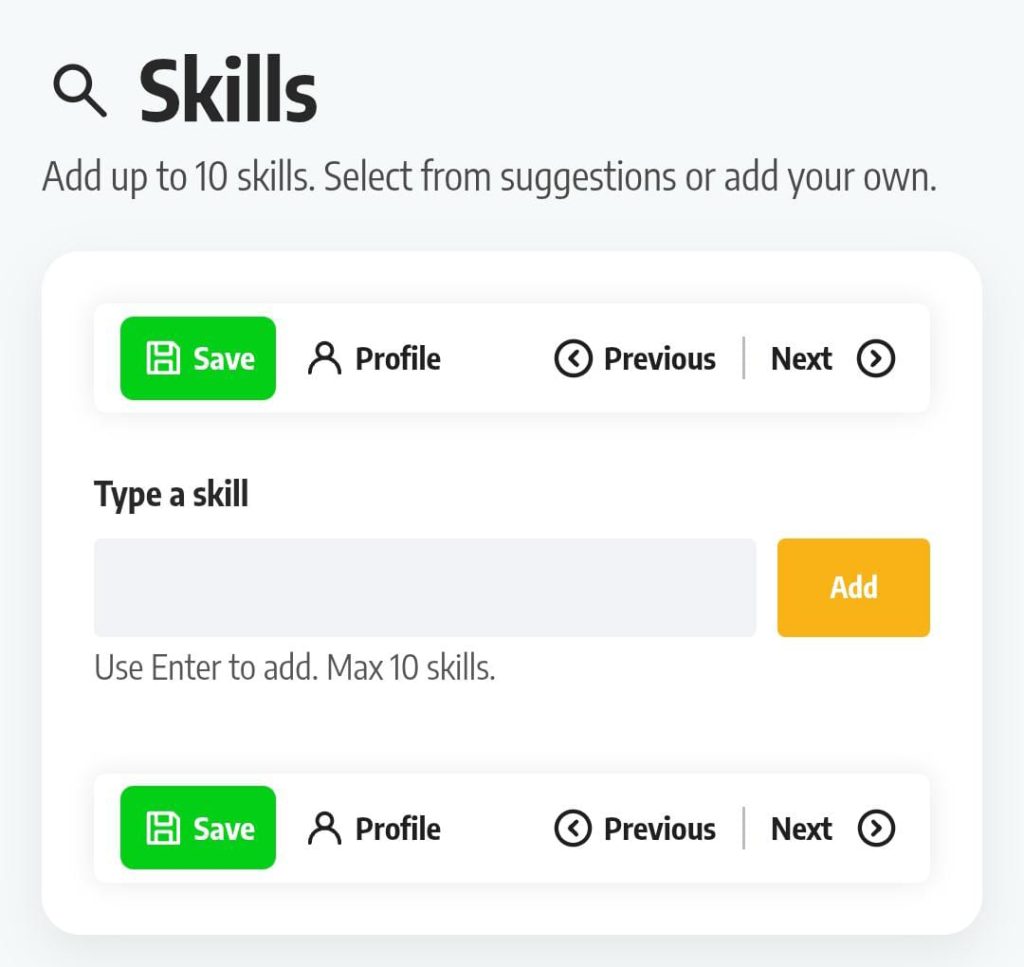Click the left chevron circle icon in the lower toolbar
The width and height of the screenshot is (1024, 967).
point(573,829)
